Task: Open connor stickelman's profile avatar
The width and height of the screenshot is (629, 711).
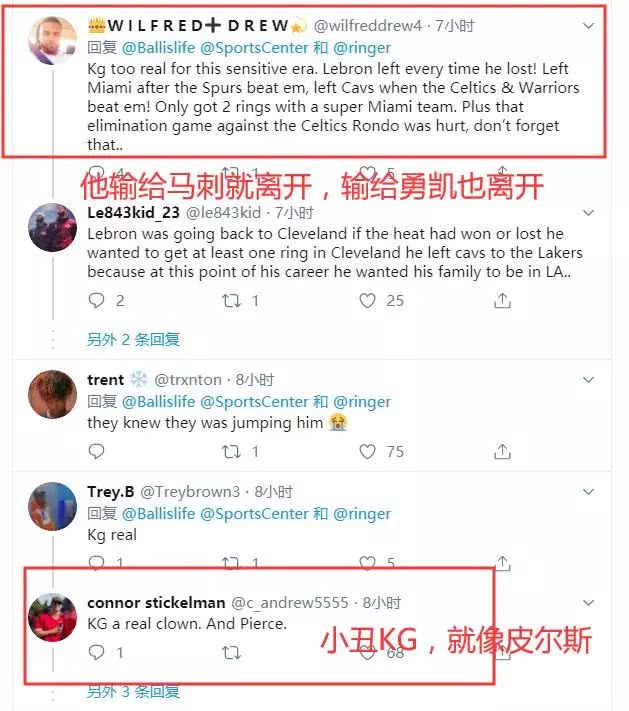Action: click(53, 617)
